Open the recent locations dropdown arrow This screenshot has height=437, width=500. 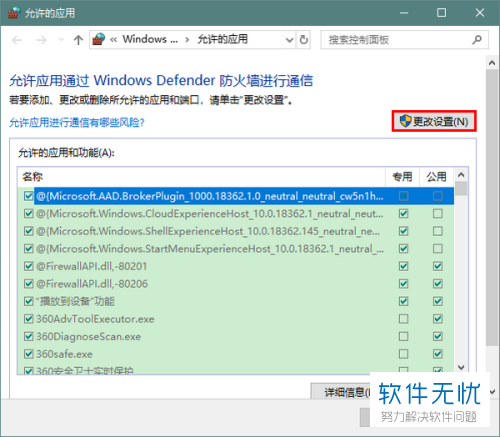tap(61, 40)
